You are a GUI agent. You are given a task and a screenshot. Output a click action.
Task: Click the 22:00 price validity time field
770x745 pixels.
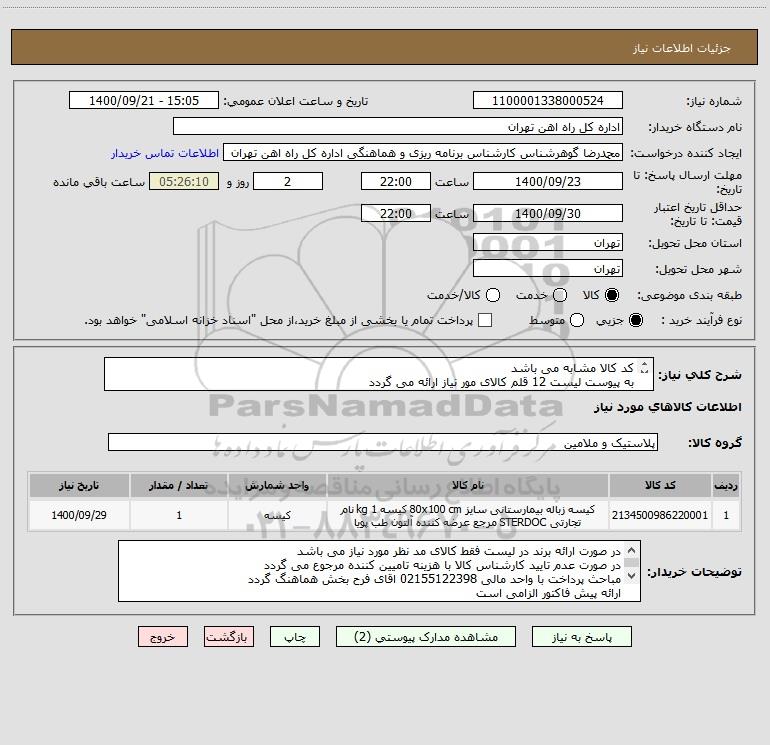click(396, 213)
